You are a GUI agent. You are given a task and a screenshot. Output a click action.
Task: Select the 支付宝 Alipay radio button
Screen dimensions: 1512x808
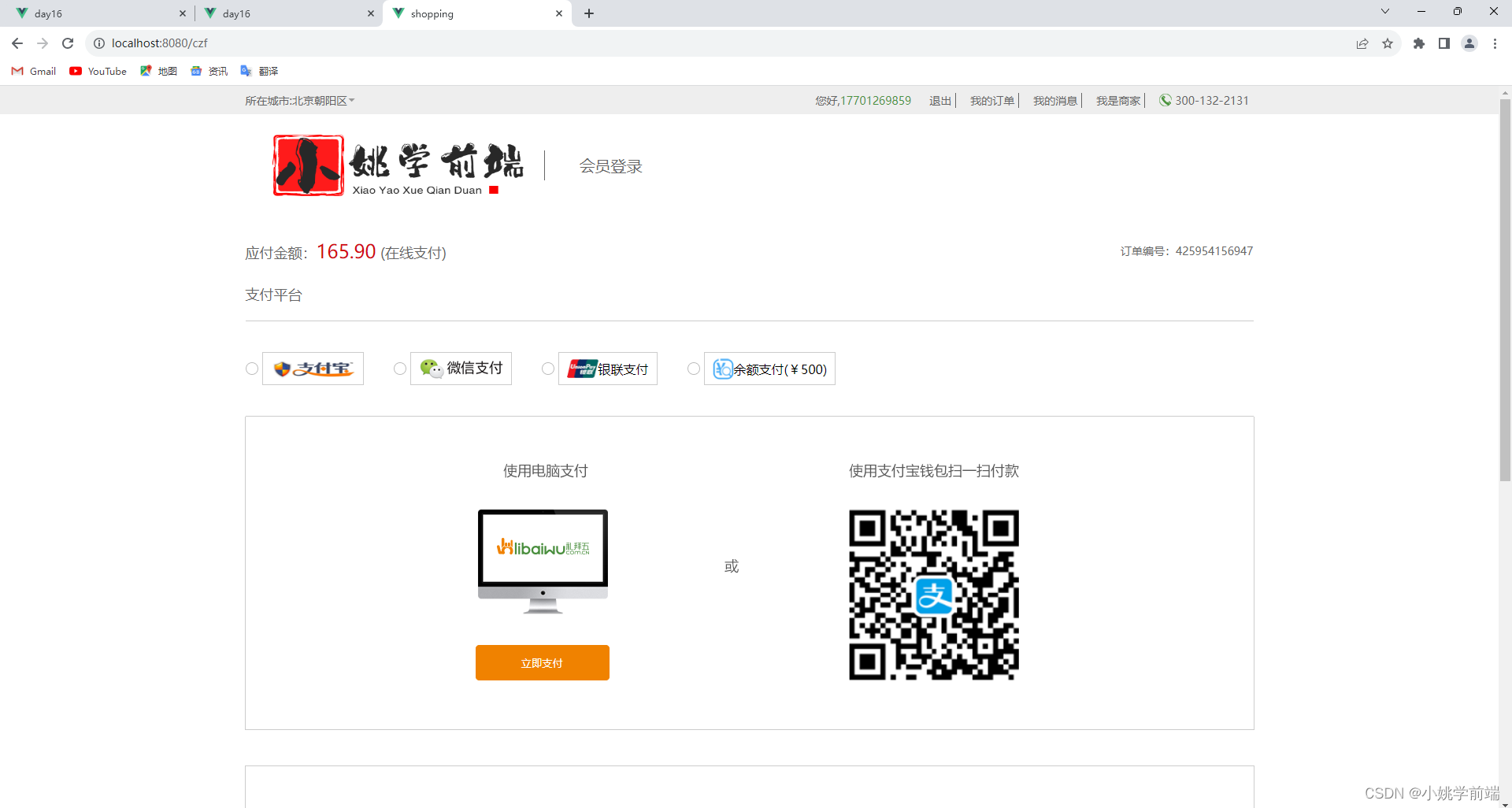pos(252,369)
